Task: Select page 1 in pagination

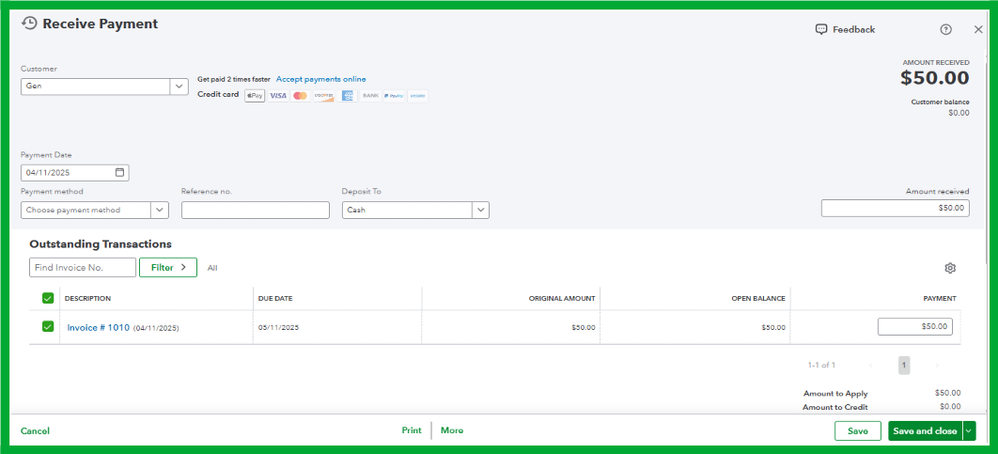Action: [x=904, y=365]
